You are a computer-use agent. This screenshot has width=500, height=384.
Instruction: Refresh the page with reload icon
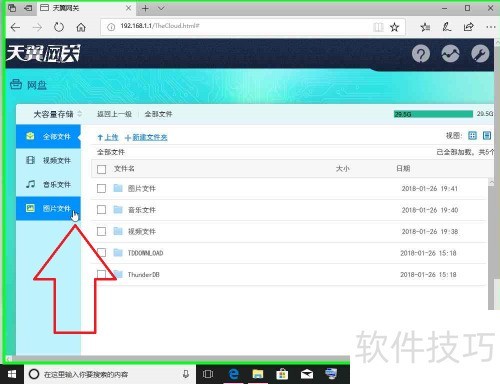click(x=59, y=27)
